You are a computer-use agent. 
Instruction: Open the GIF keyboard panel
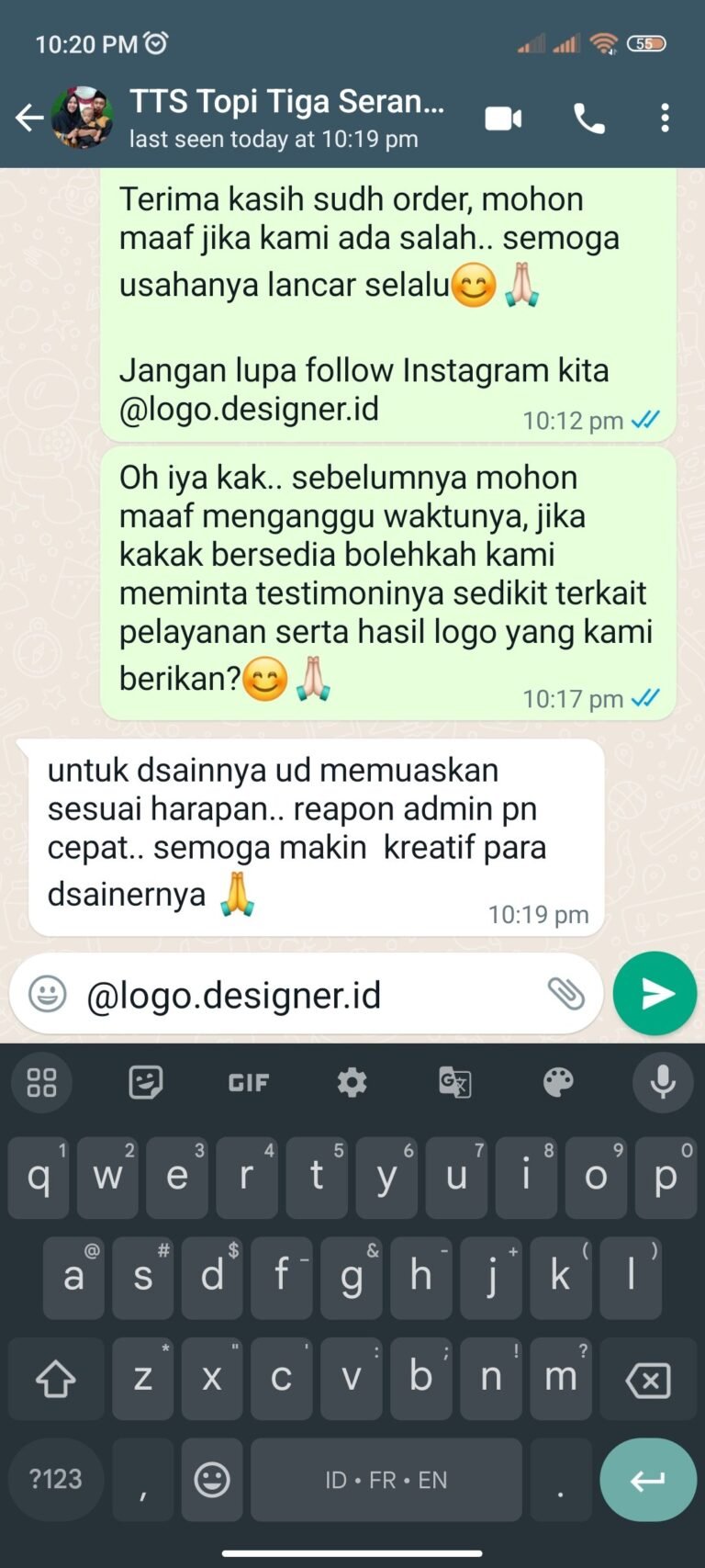pyautogui.click(x=249, y=1083)
